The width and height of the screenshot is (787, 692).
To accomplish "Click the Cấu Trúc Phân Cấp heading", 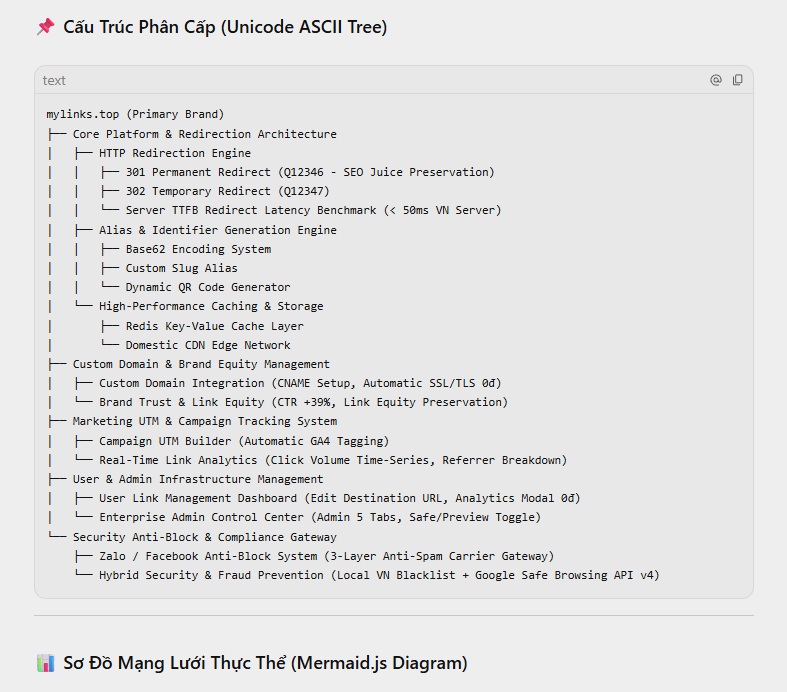I will point(225,27).
